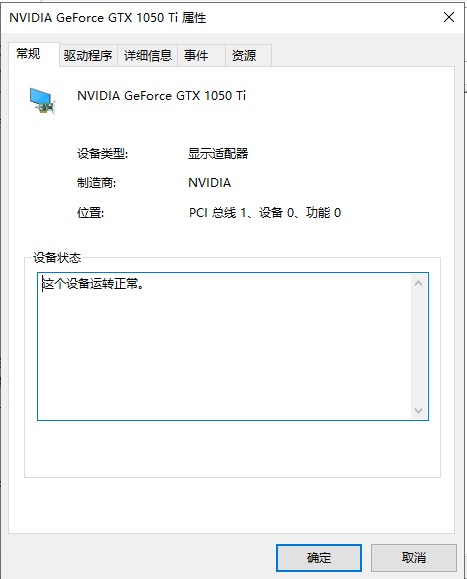467x579 pixels.
Task: Click the 设备状态 group label
Action: tap(57, 257)
